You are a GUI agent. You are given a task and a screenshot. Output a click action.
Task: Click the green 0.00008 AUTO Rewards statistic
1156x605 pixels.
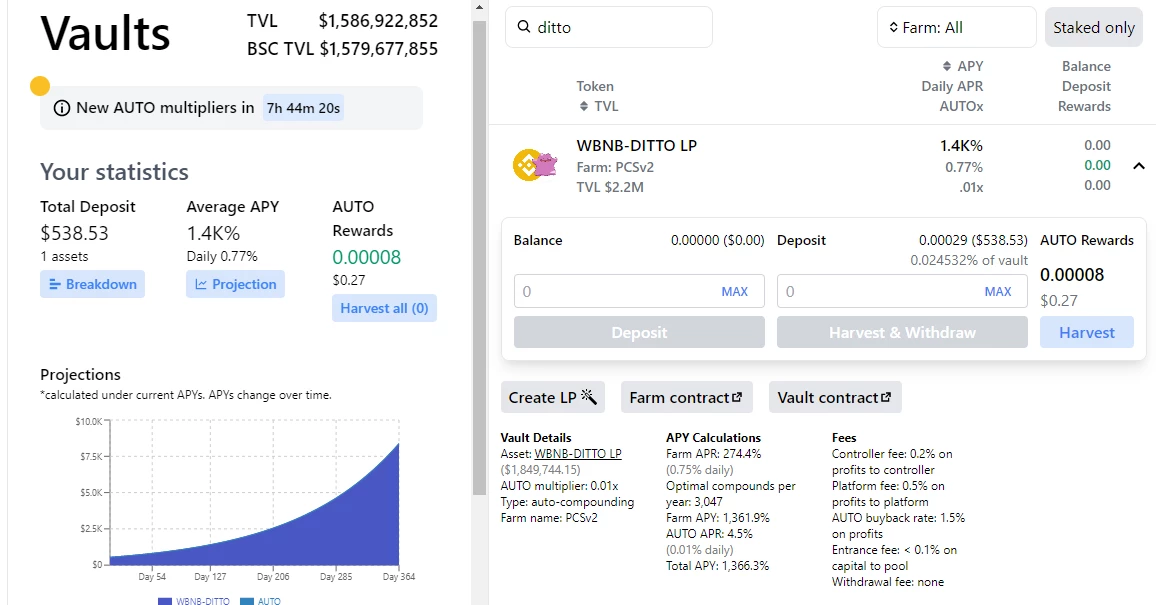[366, 256]
